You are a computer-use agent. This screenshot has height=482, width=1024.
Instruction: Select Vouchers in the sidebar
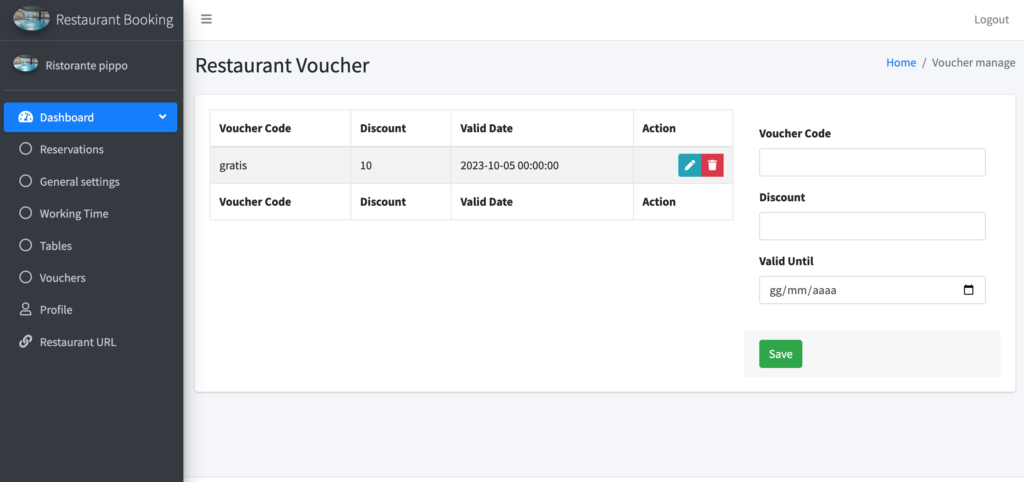click(x=62, y=278)
